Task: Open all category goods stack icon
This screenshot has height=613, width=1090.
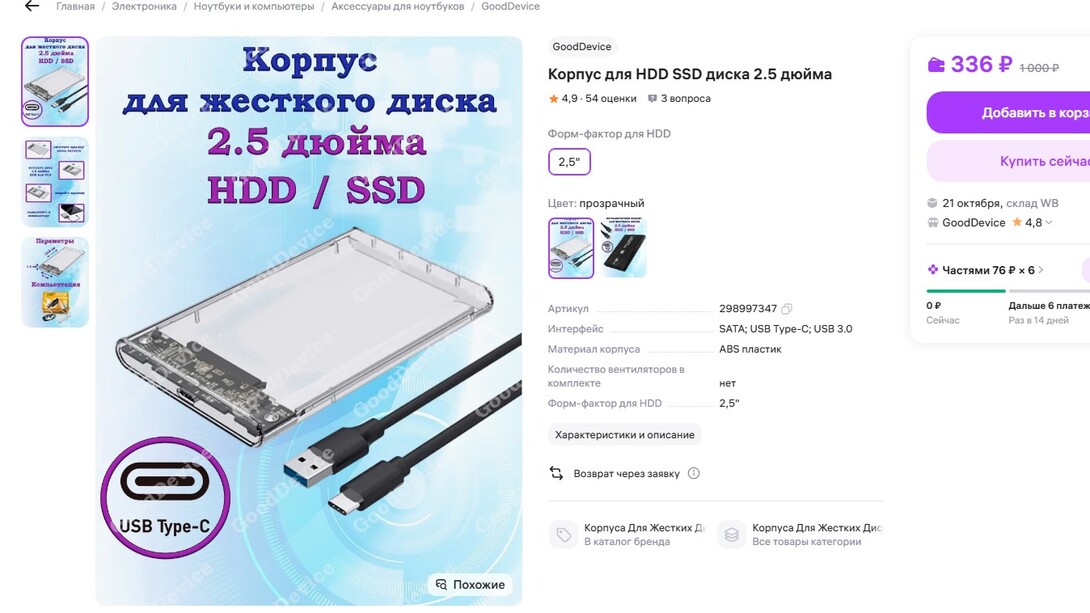Action: pyautogui.click(x=731, y=534)
